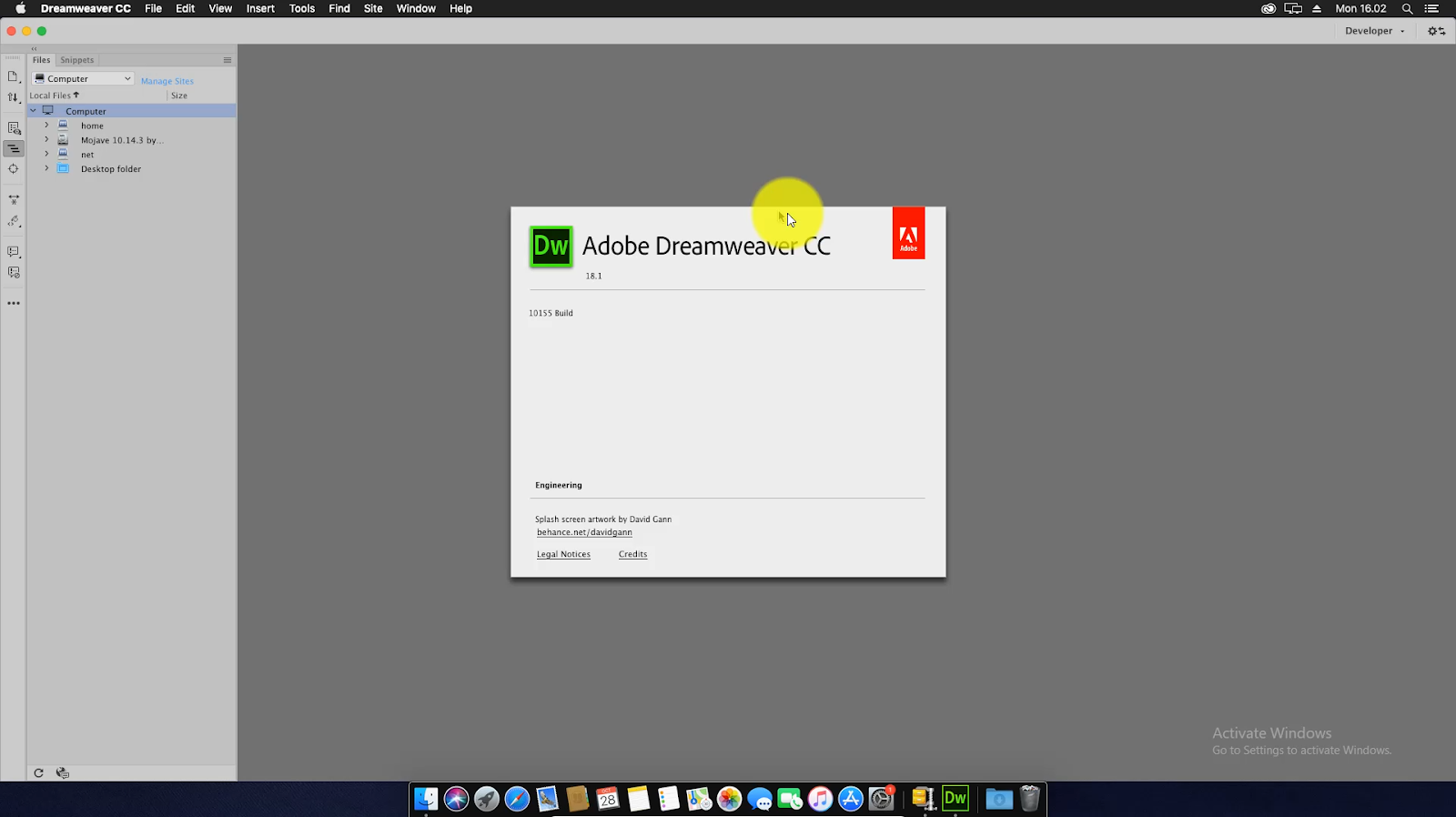Open the File menu
The height and width of the screenshot is (817, 1456).
coord(153,8)
